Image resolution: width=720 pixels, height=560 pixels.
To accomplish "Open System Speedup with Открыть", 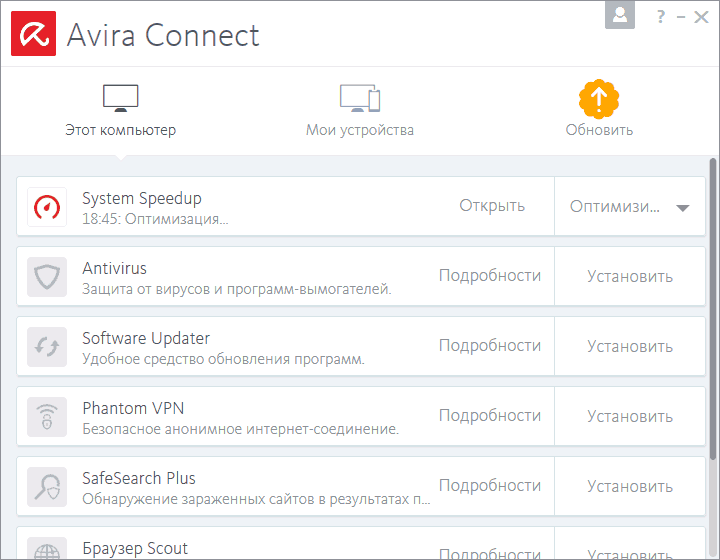I will (492, 206).
